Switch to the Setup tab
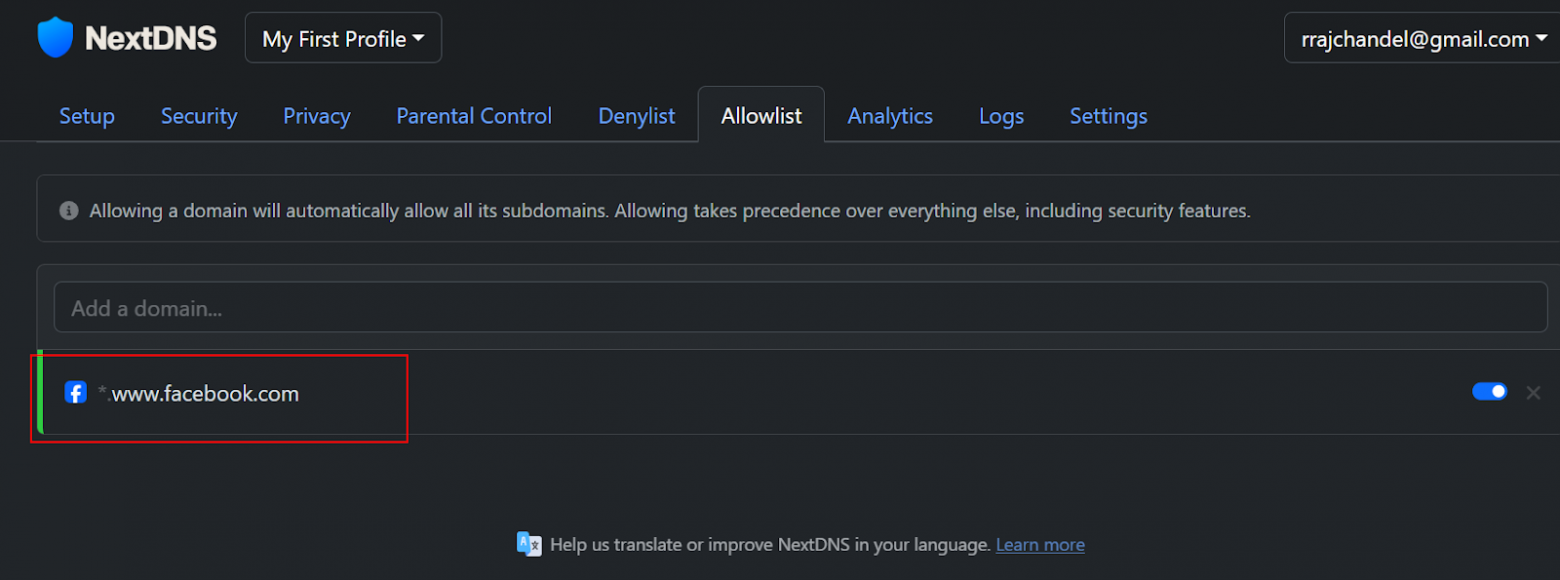This screenshot has height=580, width=1560. tap(86, 116)
